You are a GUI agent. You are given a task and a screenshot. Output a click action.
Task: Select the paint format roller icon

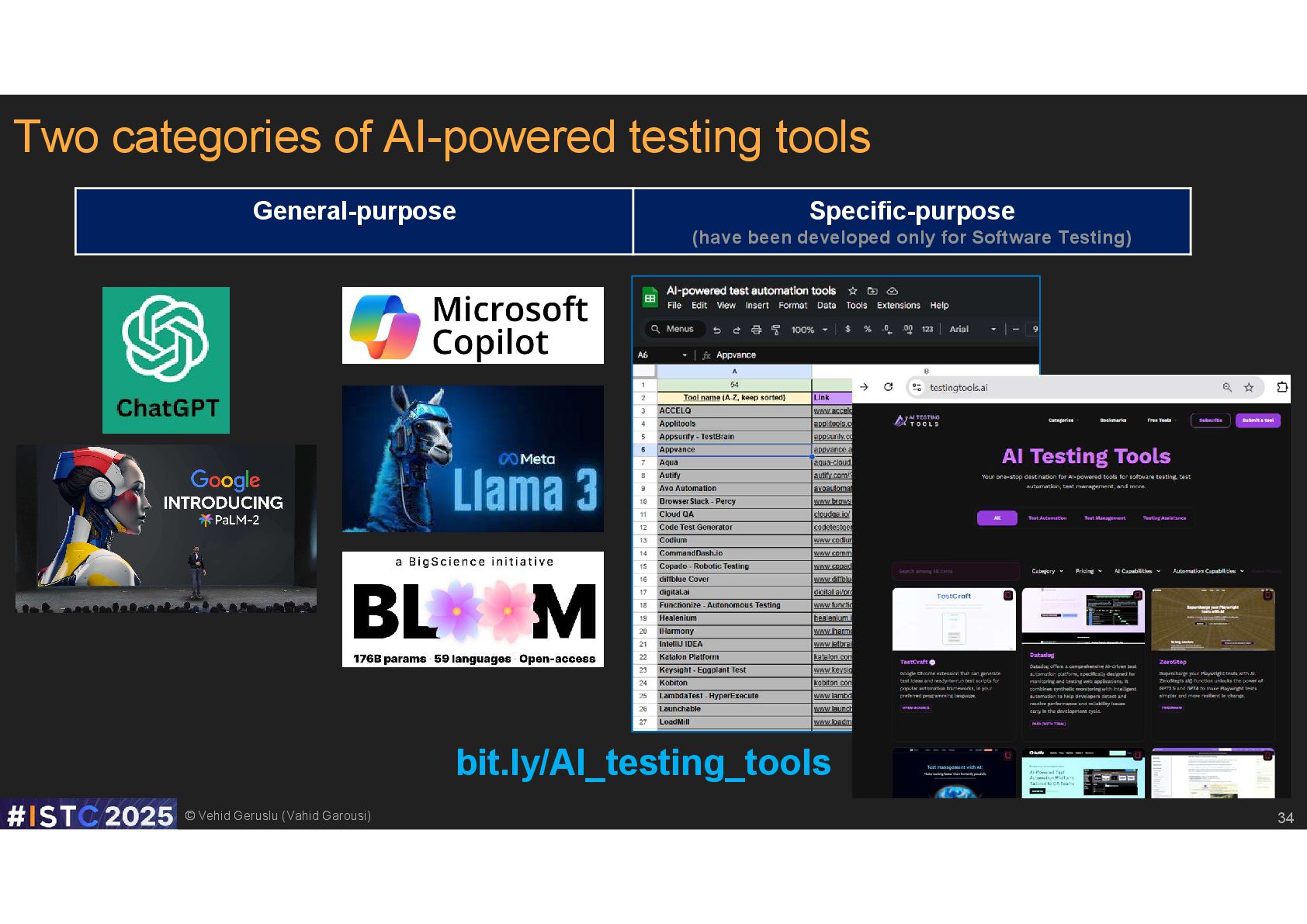(775, 330)
